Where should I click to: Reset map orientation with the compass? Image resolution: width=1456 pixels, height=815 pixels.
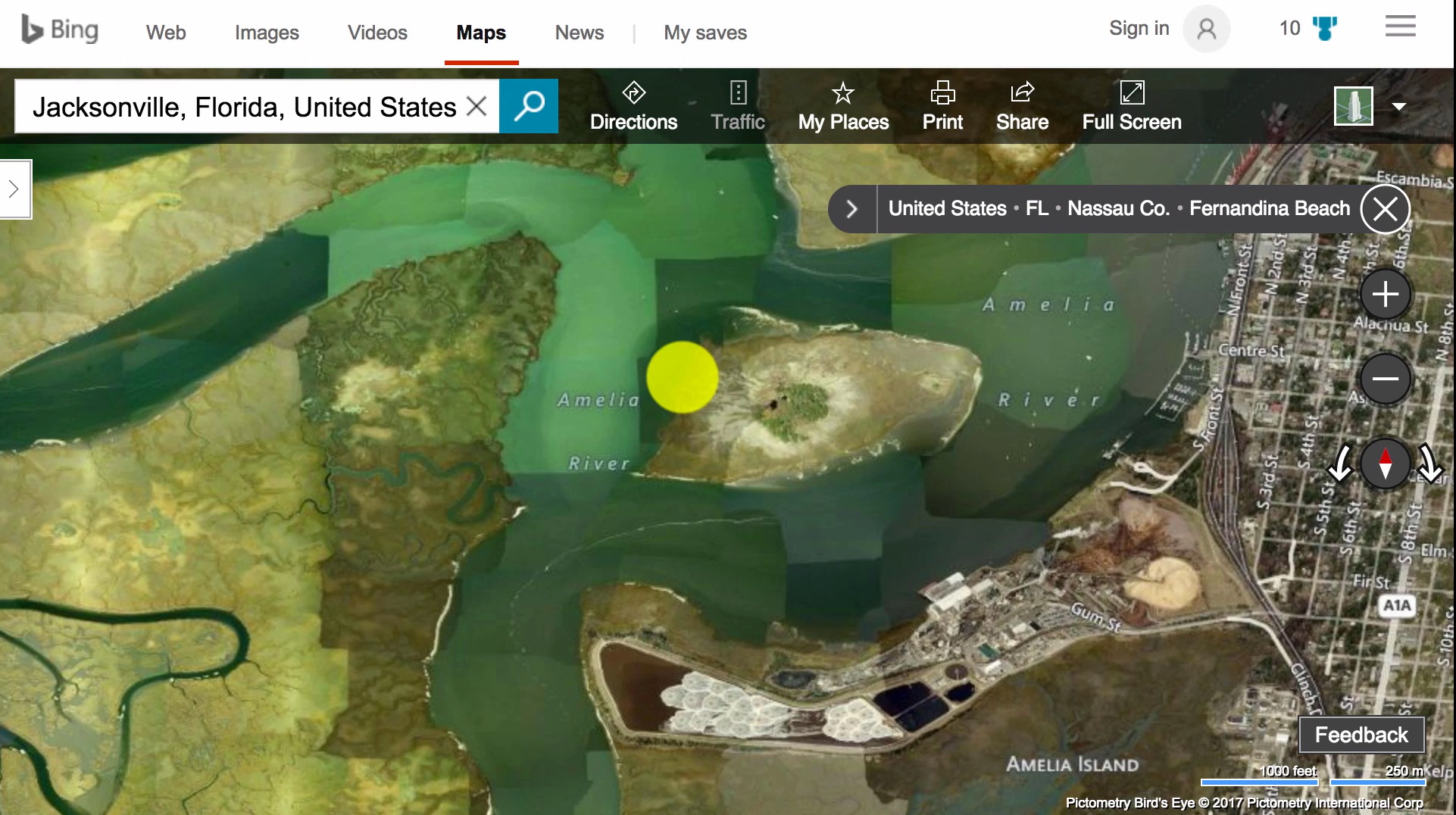pyautogui.click(x=1386, y=463)
